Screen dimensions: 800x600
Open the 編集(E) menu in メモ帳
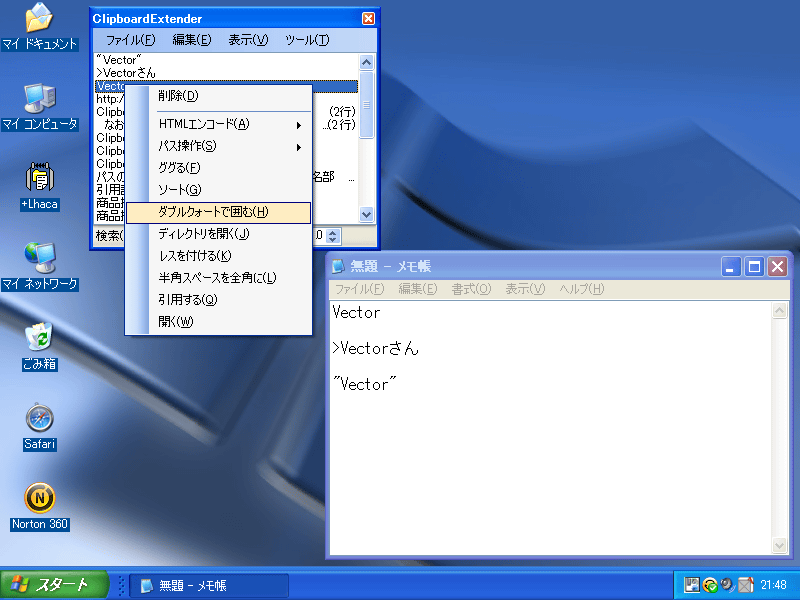coord(418,289)
